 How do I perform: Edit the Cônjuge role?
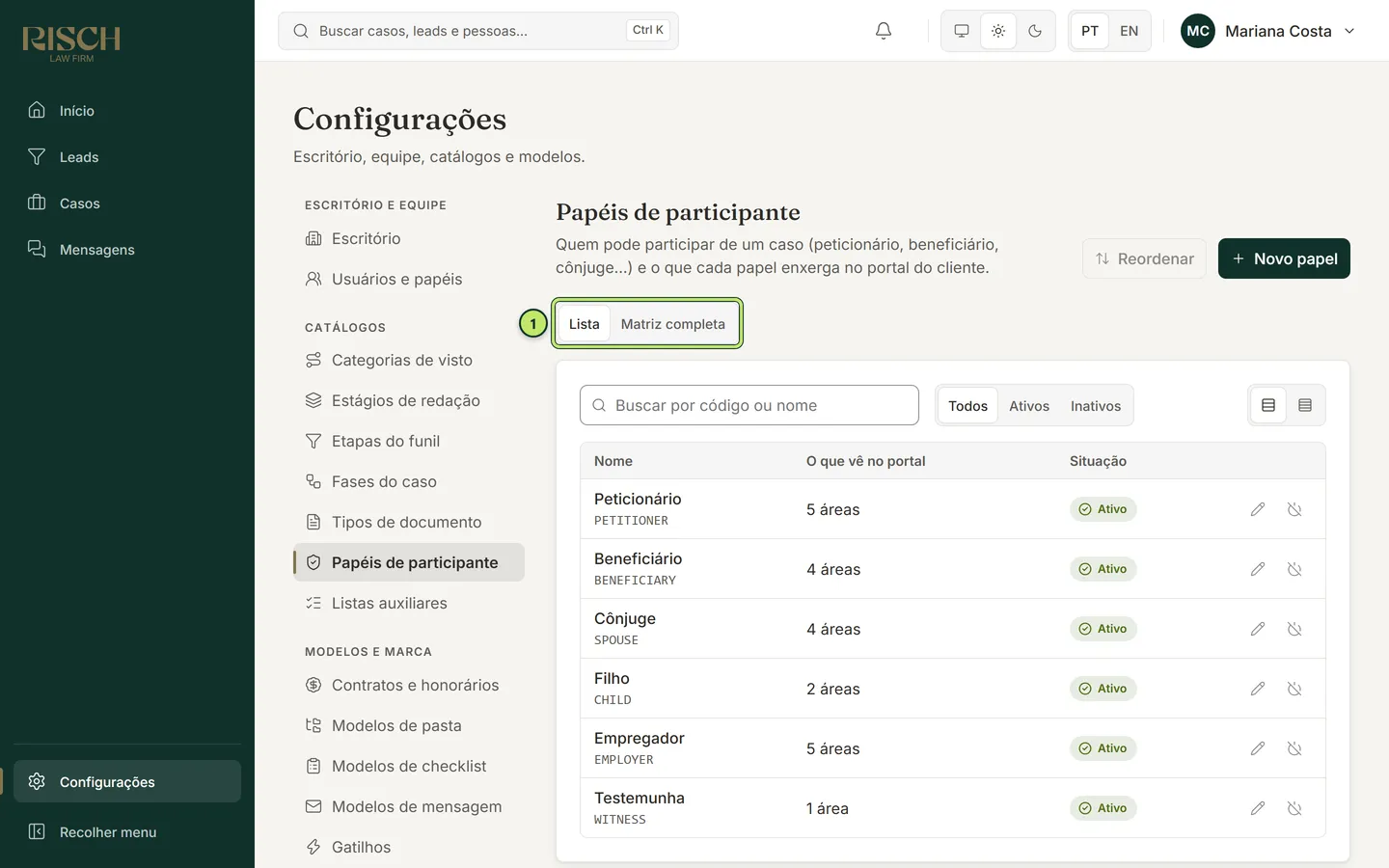click(1258, 629)
